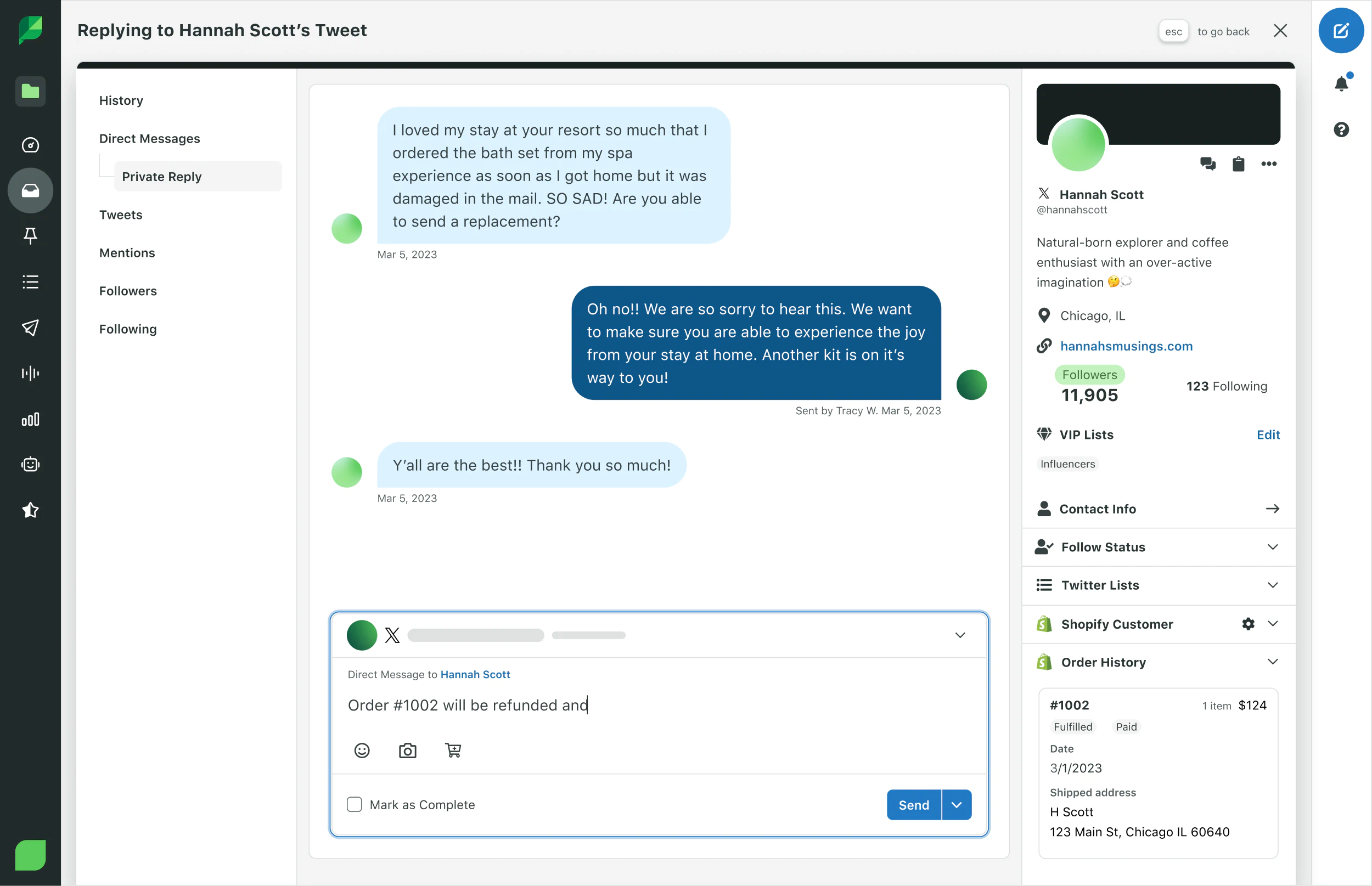The height and width of the screenshot is (886, 1372).
Task: Click the star/favorites icon in sidebar
Action: coord(30,509)
